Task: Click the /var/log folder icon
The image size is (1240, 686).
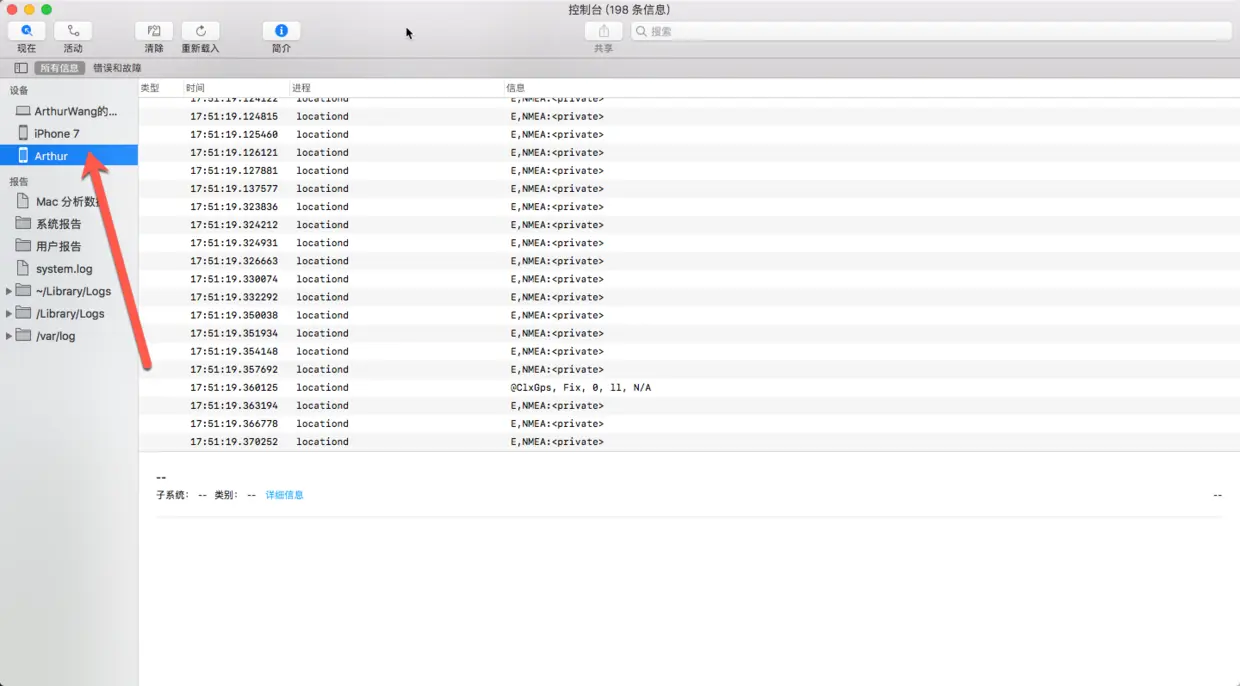Action: 24,336
